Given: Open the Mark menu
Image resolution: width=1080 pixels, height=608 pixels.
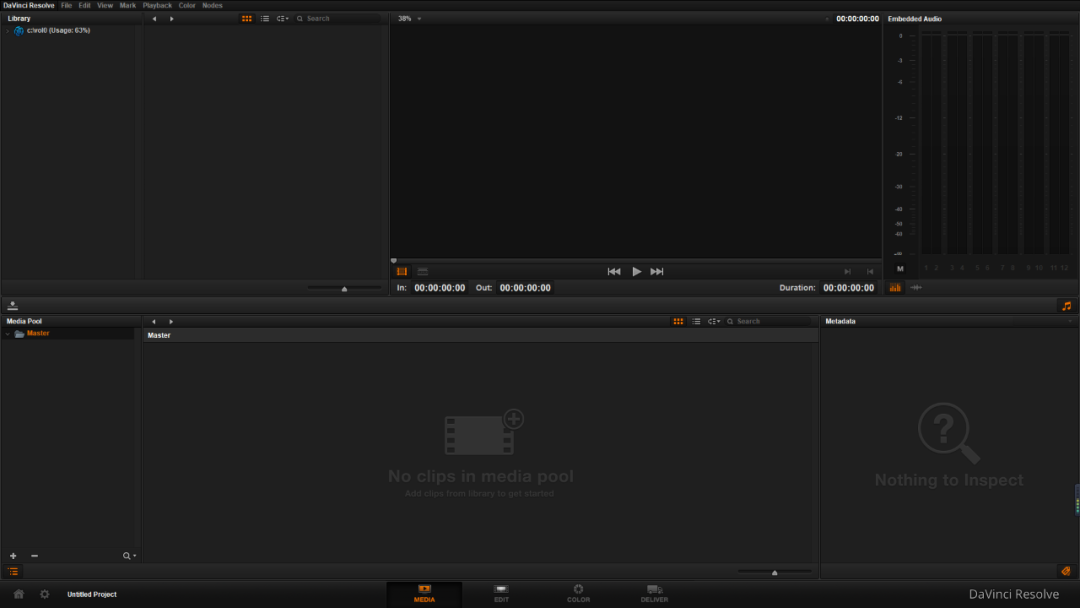Looking at the screenshot, I should coord(127,6).
